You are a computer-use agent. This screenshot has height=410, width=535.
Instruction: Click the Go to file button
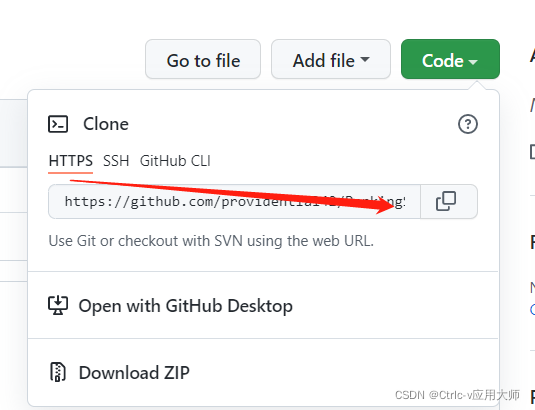(x=203, y=59)
